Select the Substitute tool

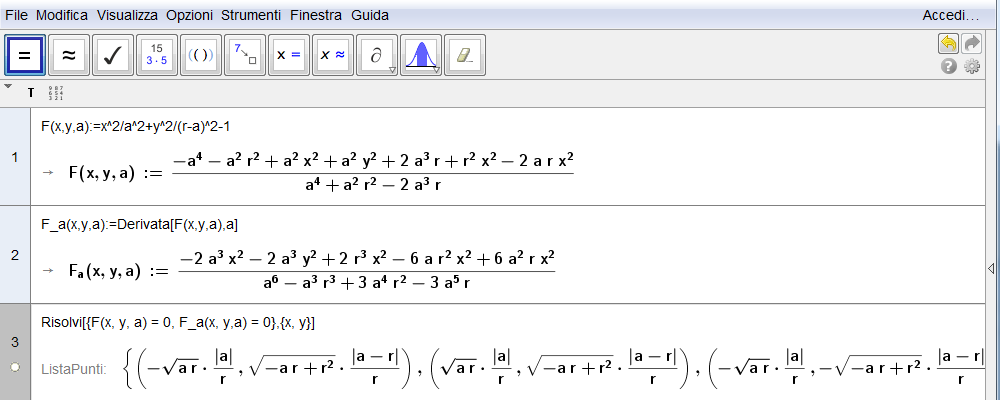[245, 55]
